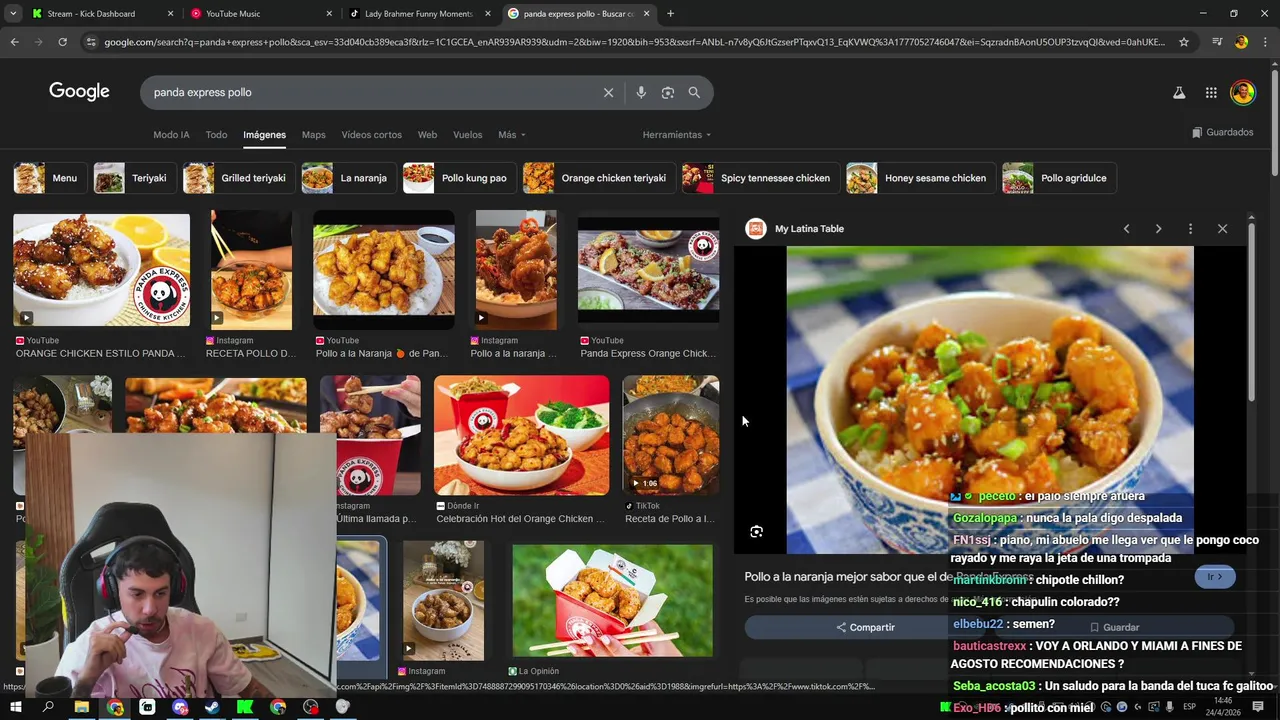1280x720 pixels.
Task: Close the image preview panel
Action: click(x=1222, y=229)
